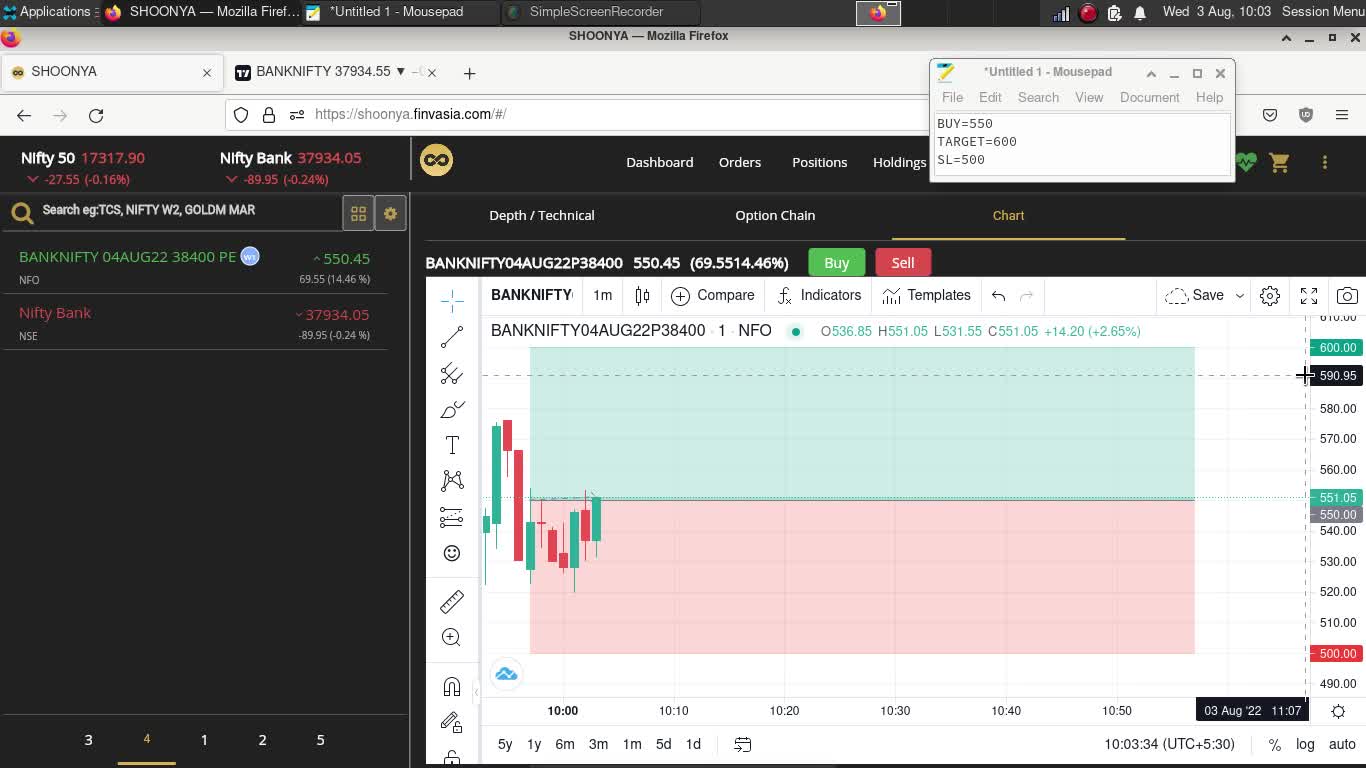Viewport: 1366px width, 768px height.
Task: Click the green Buy button
Action: coord(836,263)
